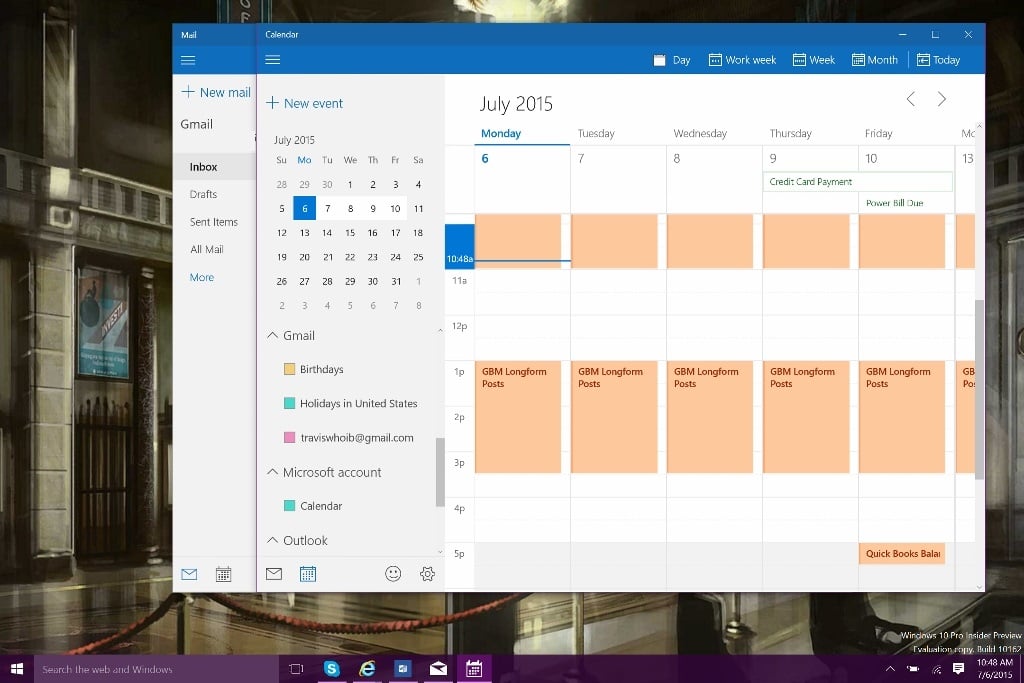Click More folders link in Mail
This screenshot has width=1024, height=683.
click(x=202, y=277)
